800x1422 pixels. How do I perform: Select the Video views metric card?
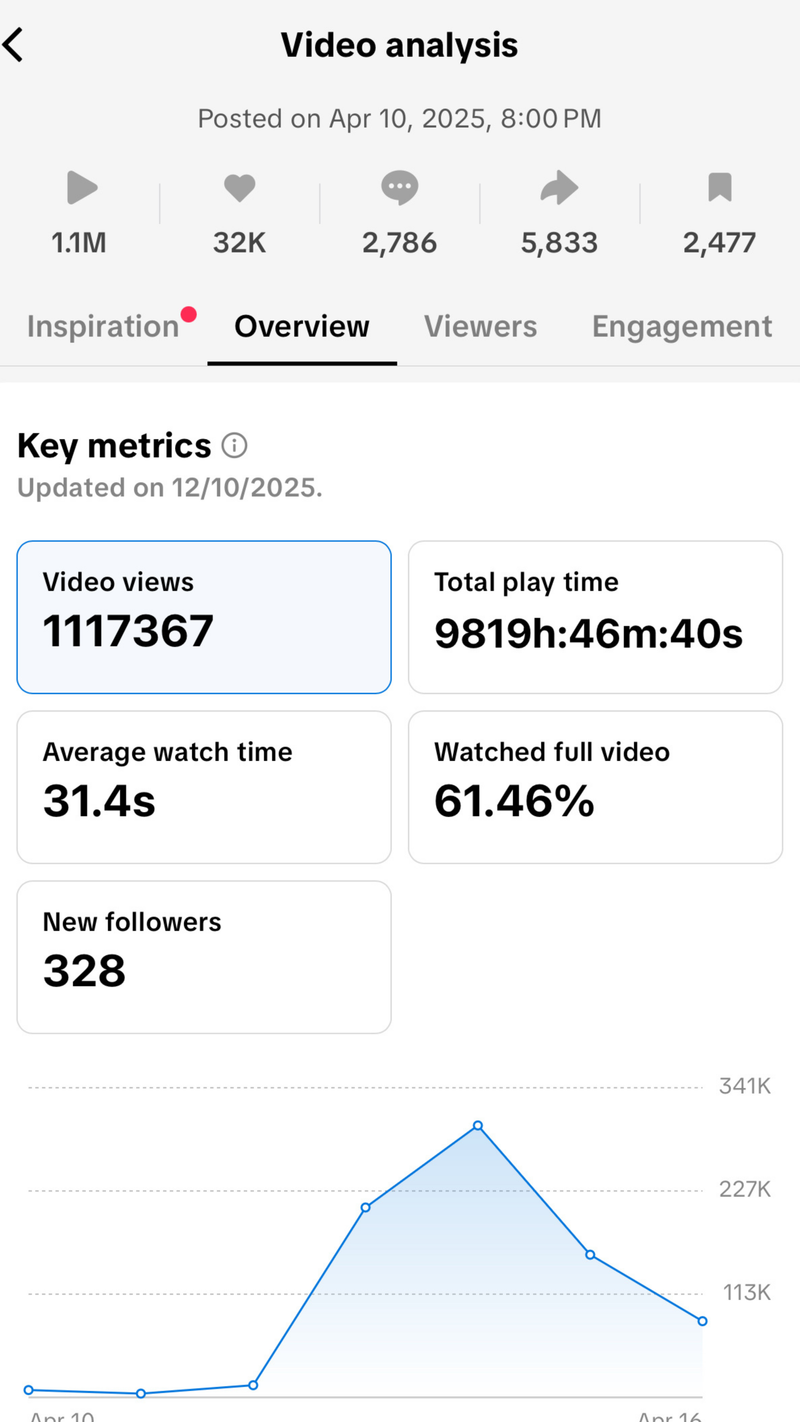pos(204,617)
